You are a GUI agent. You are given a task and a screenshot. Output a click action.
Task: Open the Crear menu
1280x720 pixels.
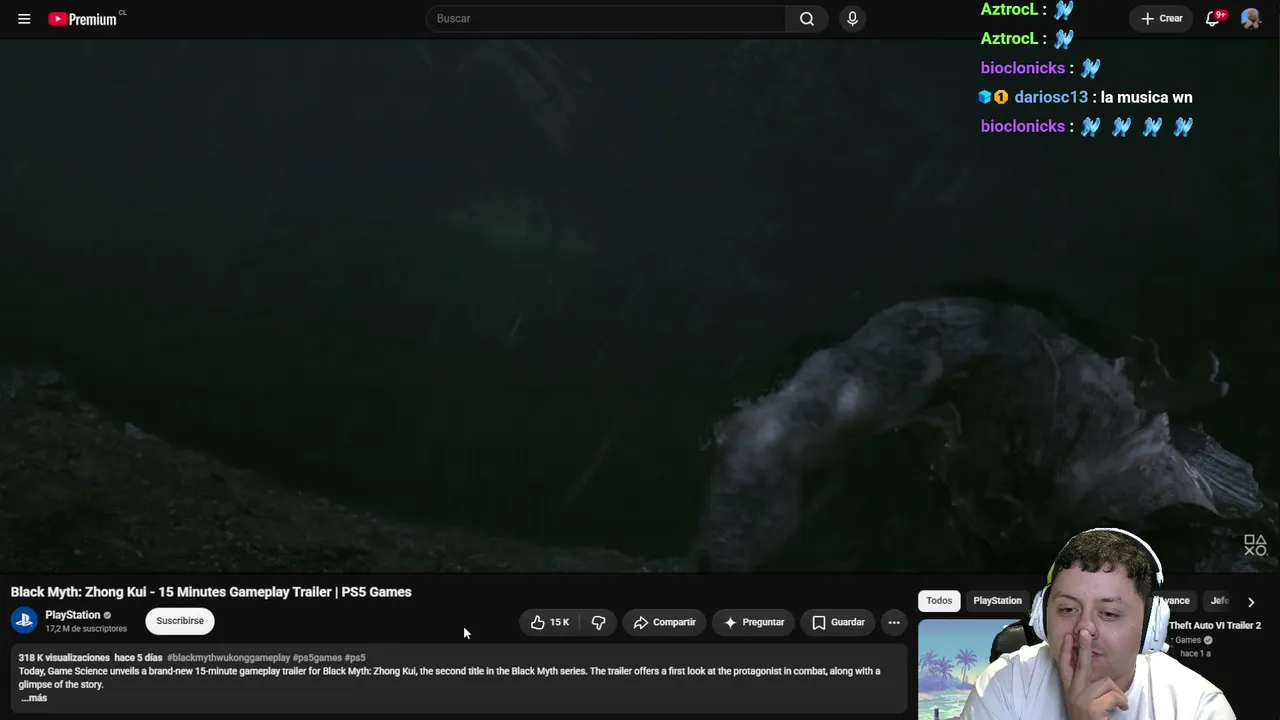(x=1161, y=19)
